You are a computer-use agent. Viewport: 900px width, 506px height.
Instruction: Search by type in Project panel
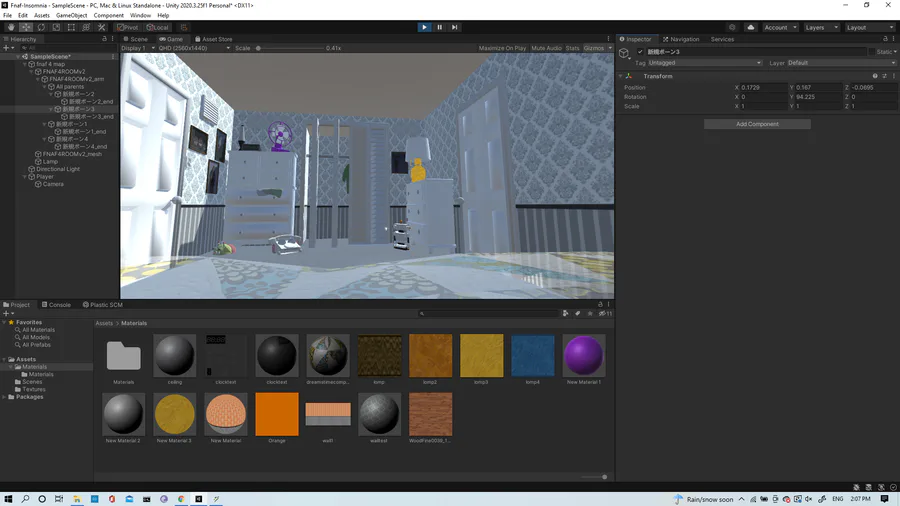click(x=565, y=313)
